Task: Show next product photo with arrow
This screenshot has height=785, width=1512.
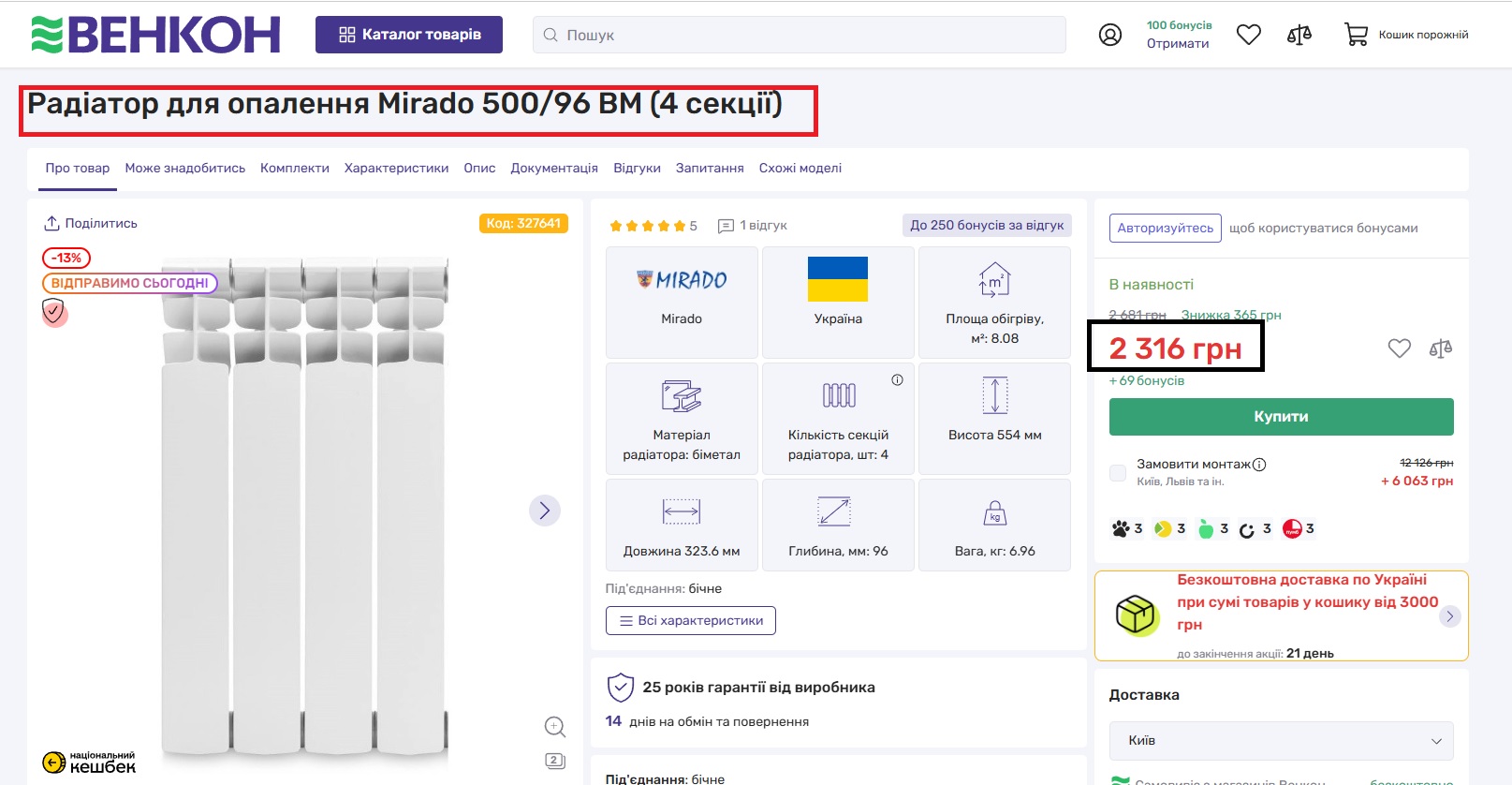Action: coord(545,511)
